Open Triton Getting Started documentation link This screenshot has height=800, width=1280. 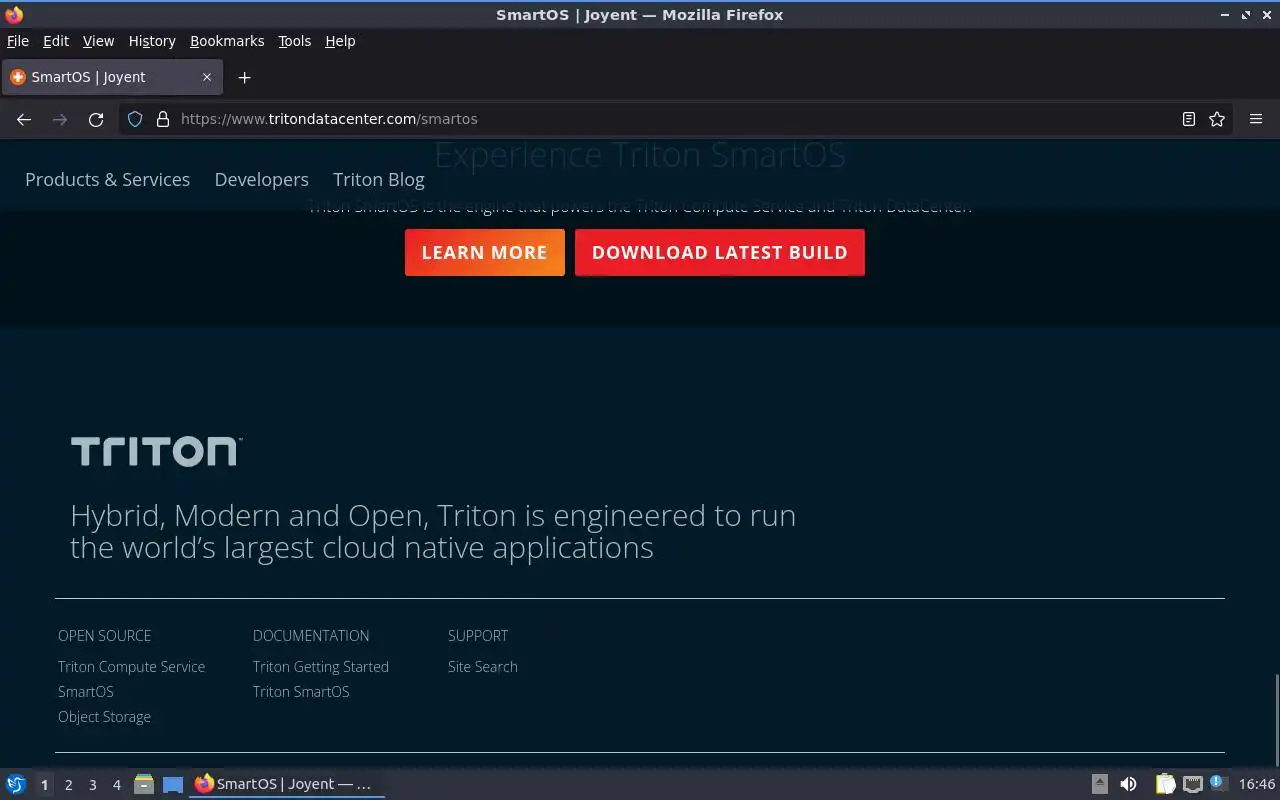pos(320,667)
